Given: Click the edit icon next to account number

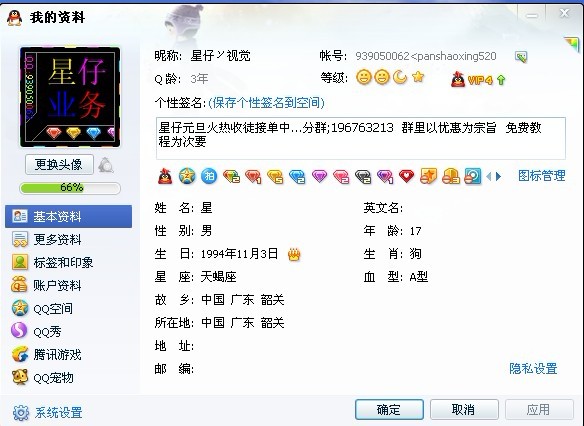Looking at the screenshot, I should point(521,57).
